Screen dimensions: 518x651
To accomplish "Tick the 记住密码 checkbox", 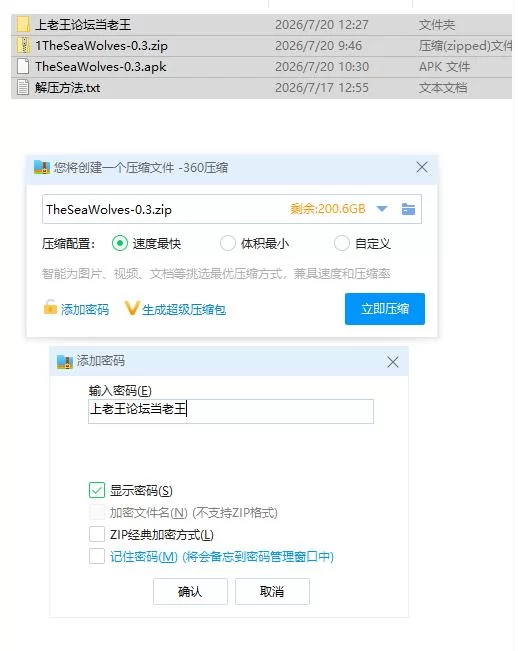I will pos(97,556).
